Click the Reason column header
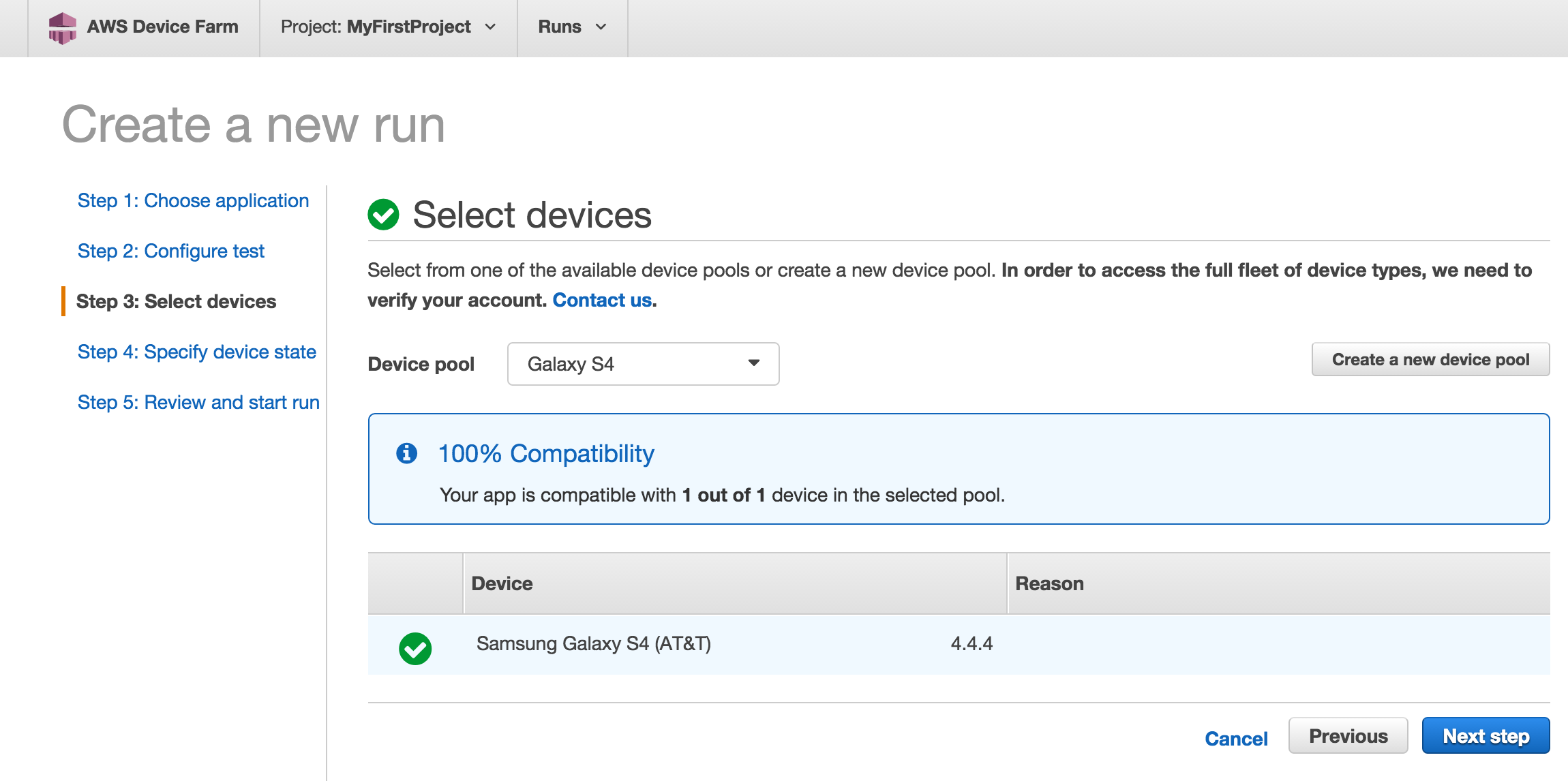Screen dimensions: 1568x781 tap(1049, 584)
